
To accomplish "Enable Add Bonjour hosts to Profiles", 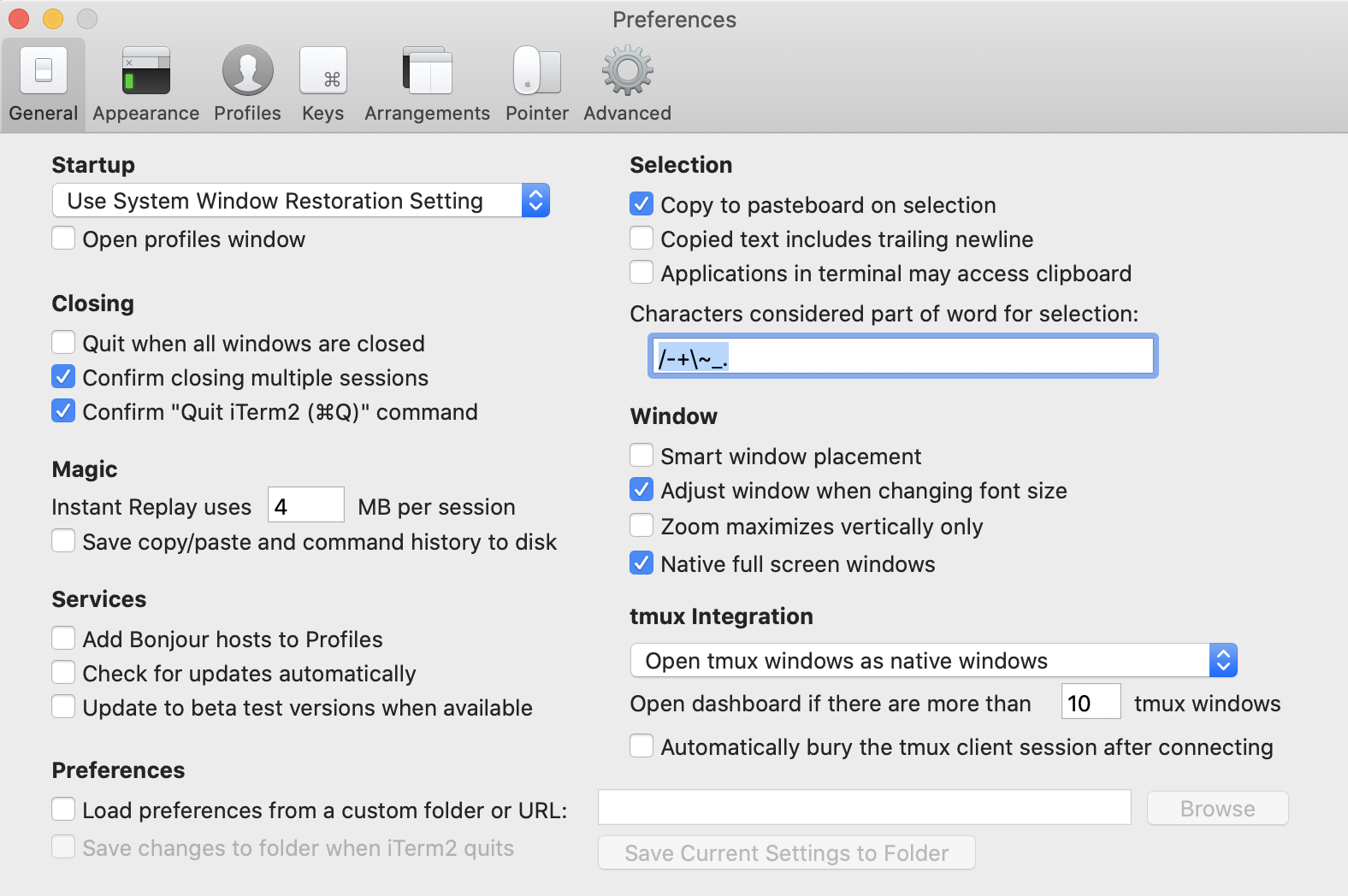I will (x=63, y=638).
